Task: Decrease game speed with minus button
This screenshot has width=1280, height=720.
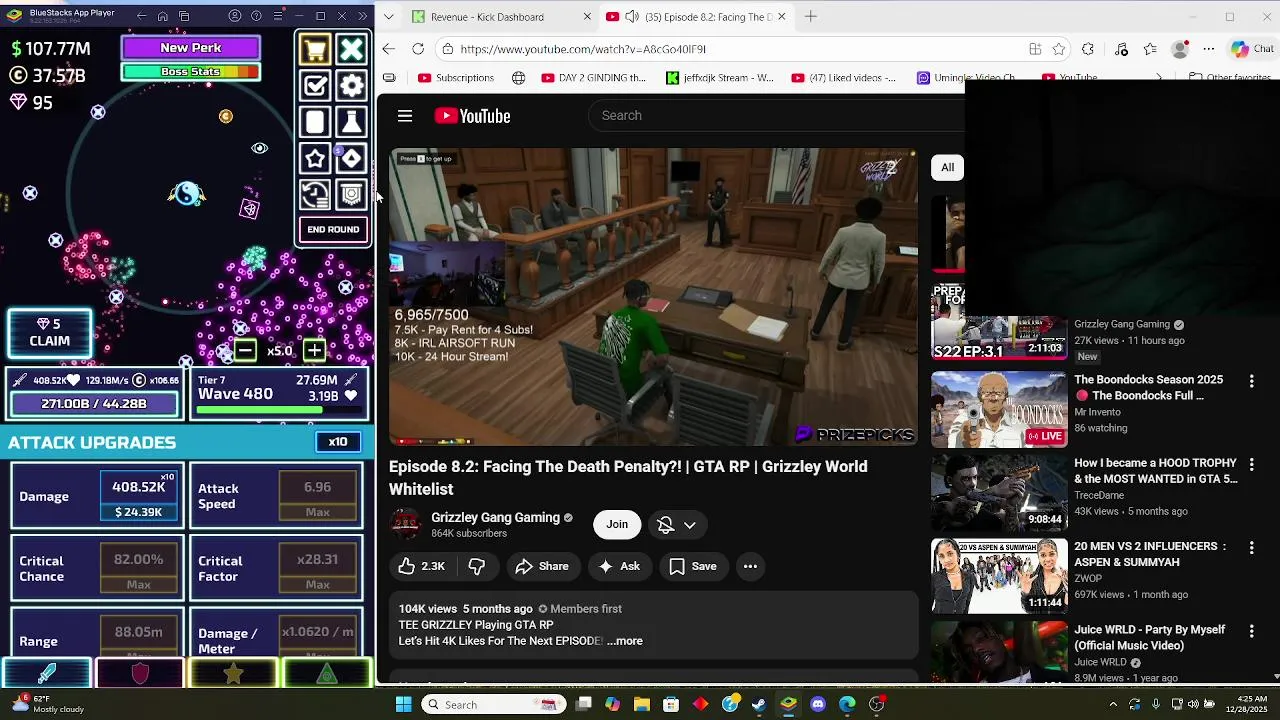Action: (245, 350)
